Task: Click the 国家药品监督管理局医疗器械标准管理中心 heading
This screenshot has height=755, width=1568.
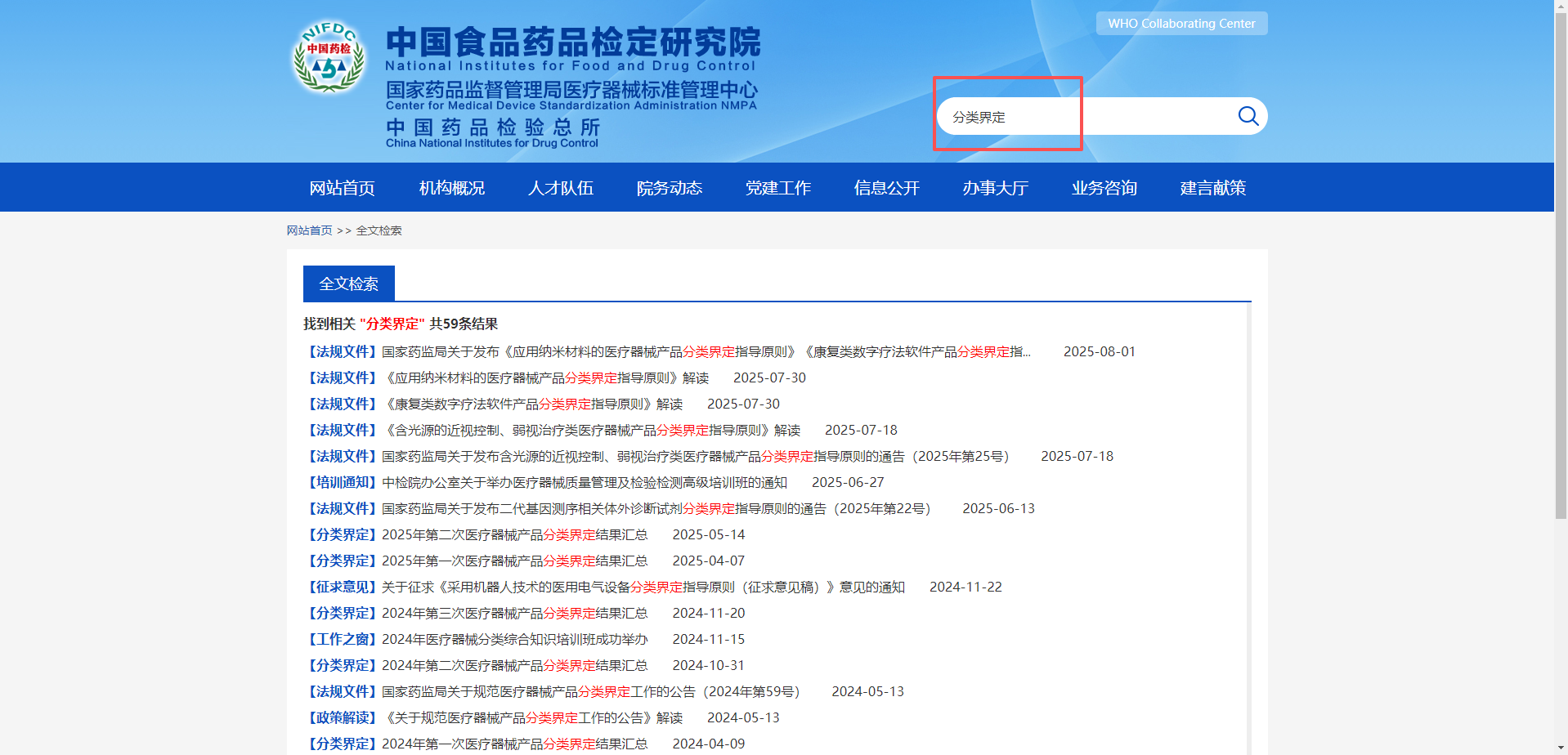Action: (571, 89)
